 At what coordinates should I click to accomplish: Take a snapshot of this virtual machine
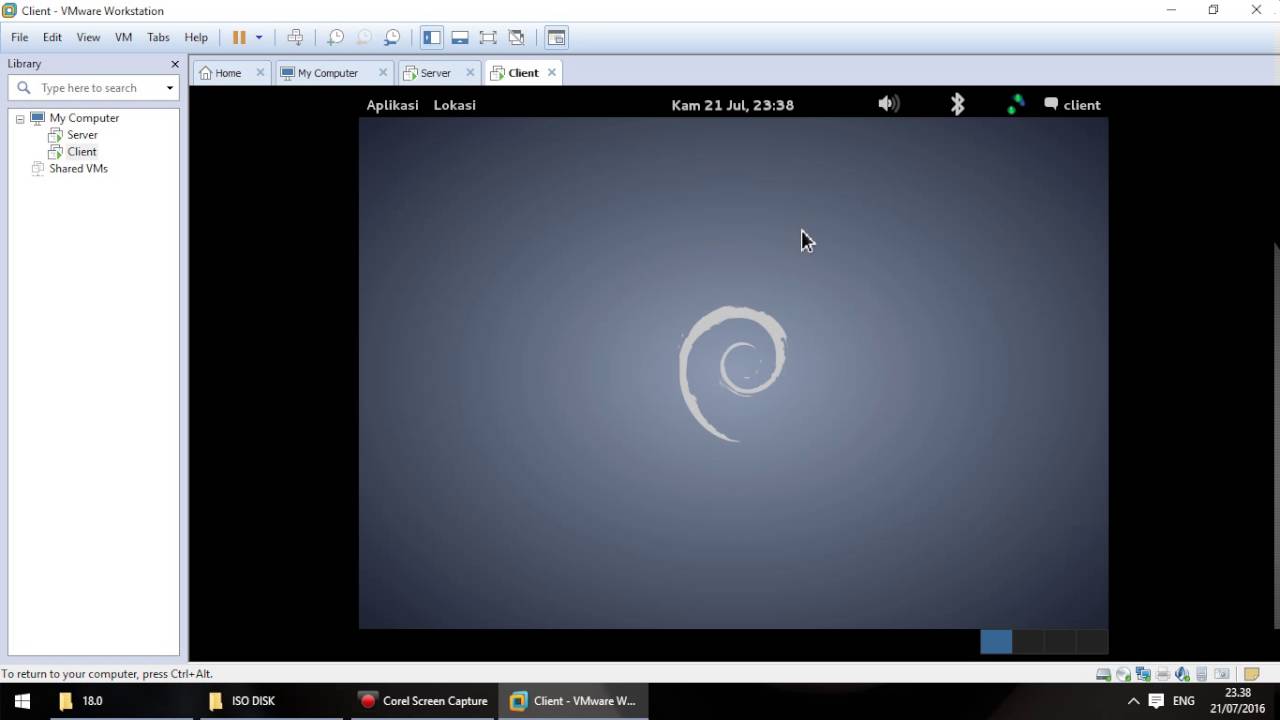[336, 37]
